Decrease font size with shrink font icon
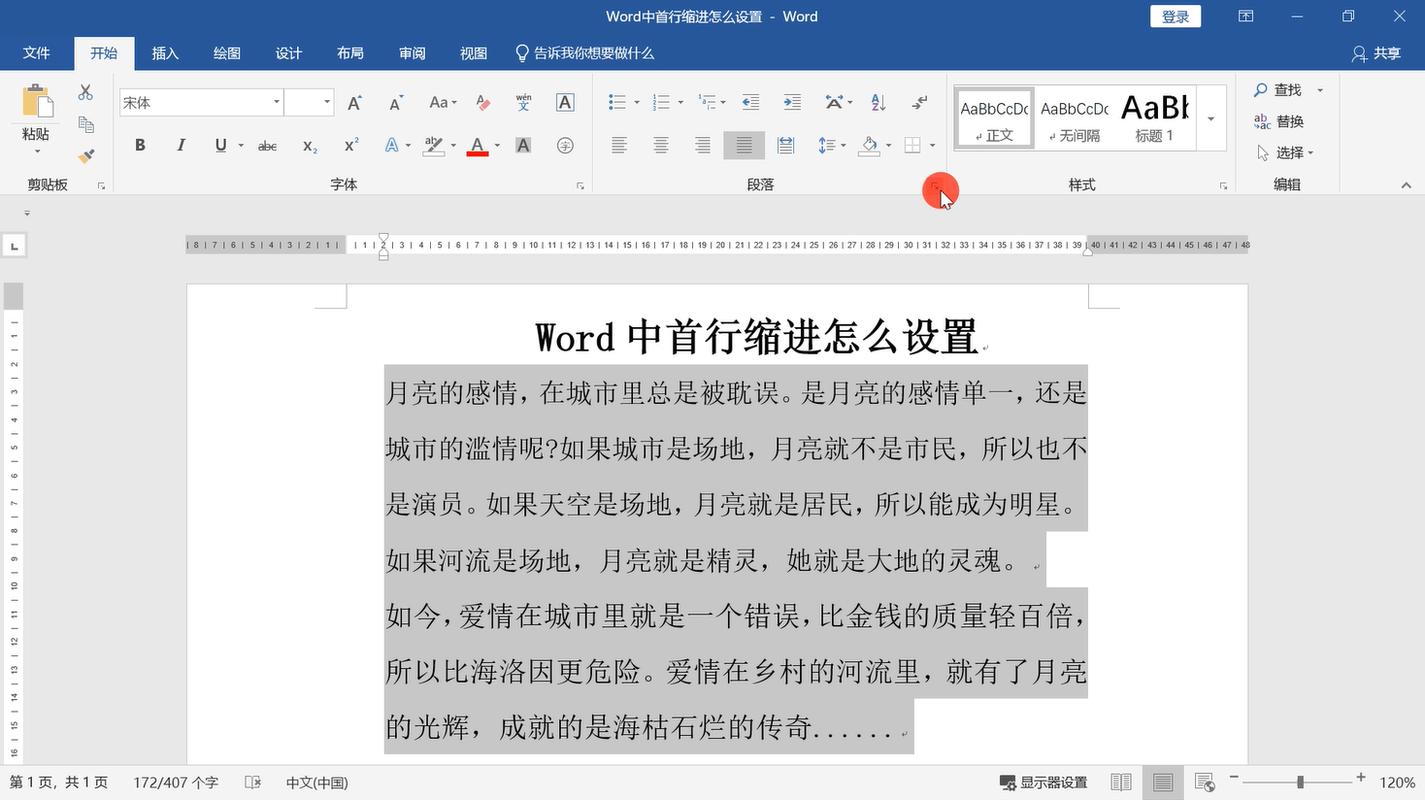This screenshot has width=1425, height=800. tap(396, 102)
